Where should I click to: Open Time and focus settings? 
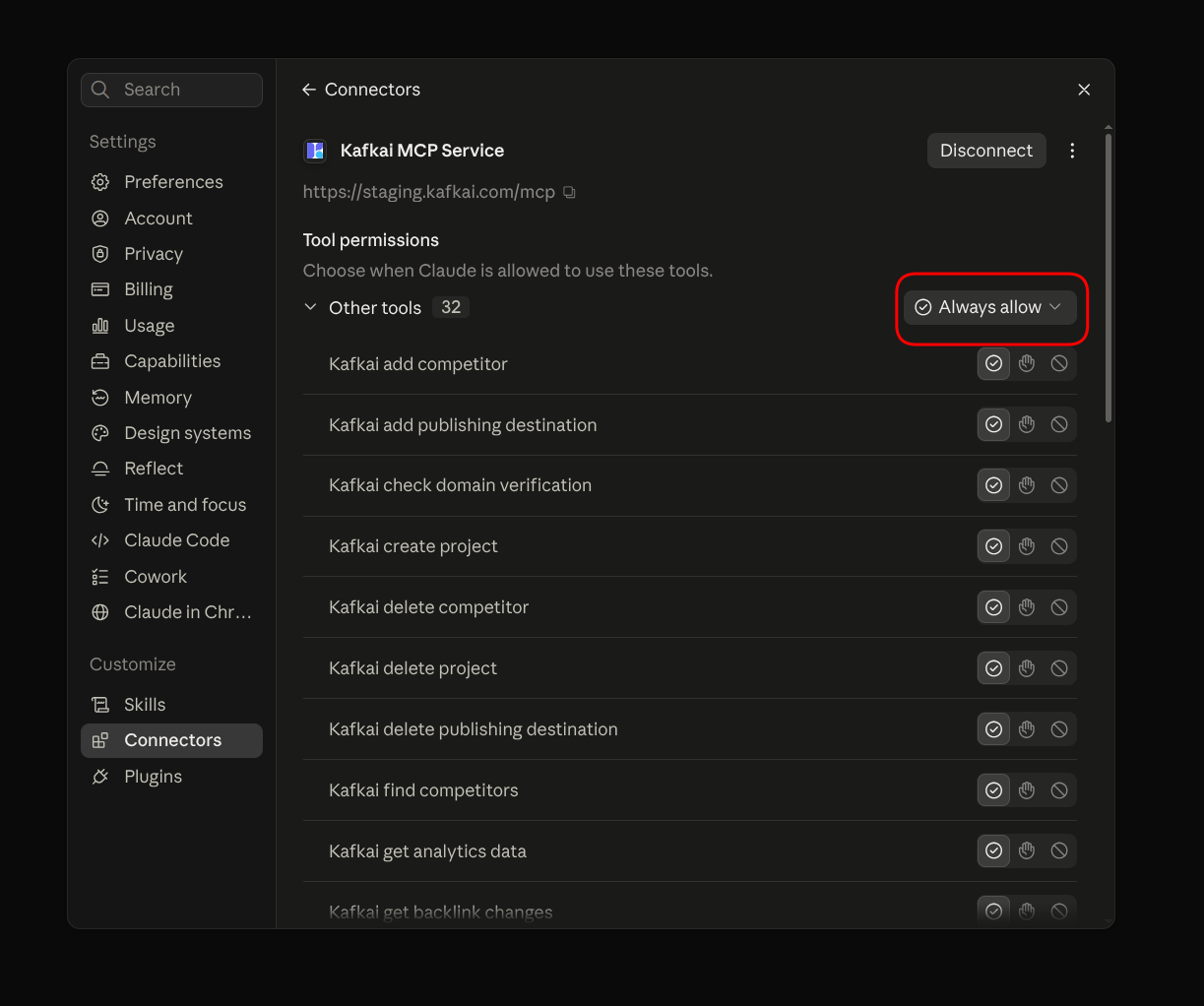pyautogui.click(x=171, y=505)
